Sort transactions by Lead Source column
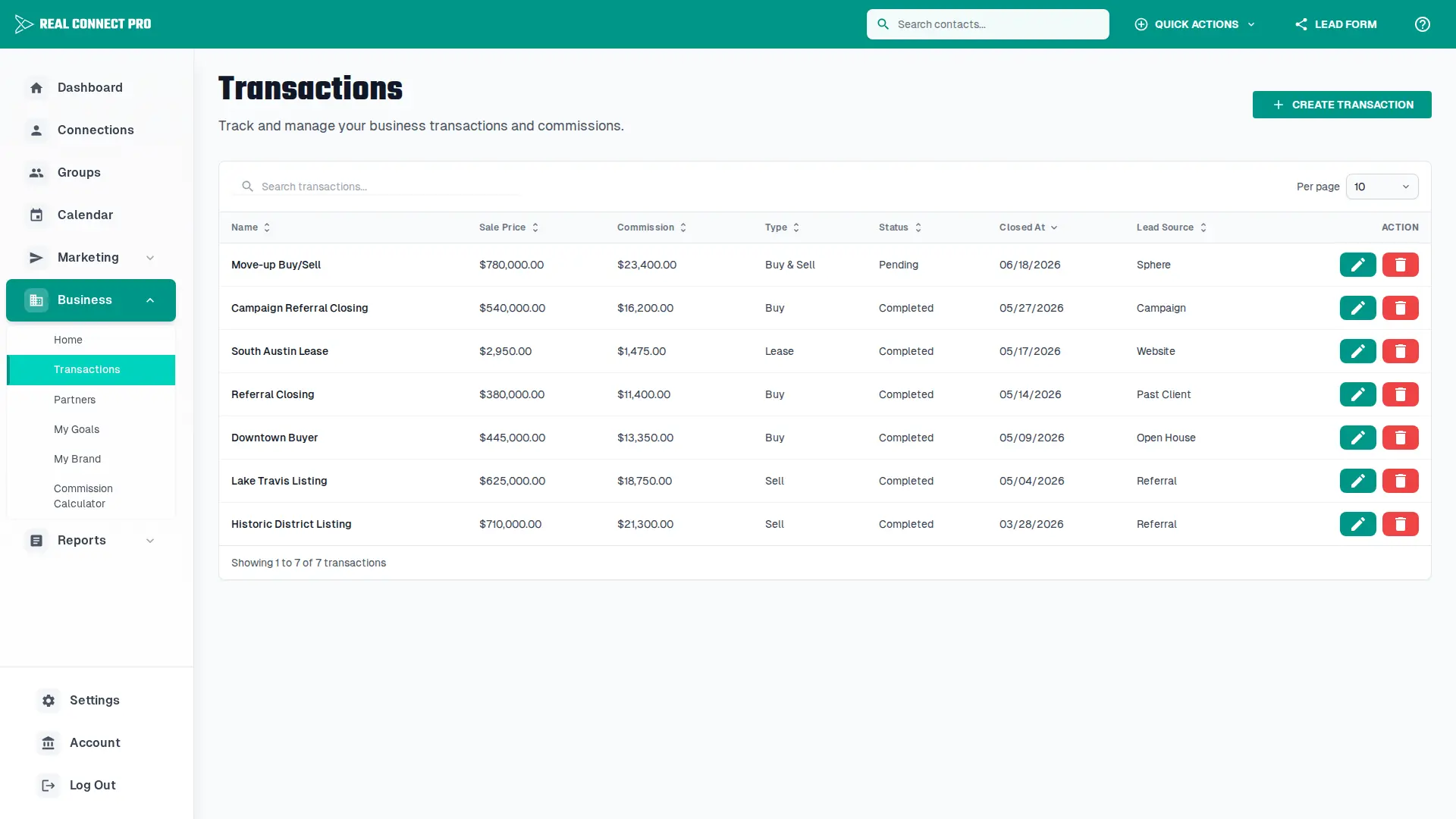Viewport: 1456px width, 819px height. [1172, 227]
